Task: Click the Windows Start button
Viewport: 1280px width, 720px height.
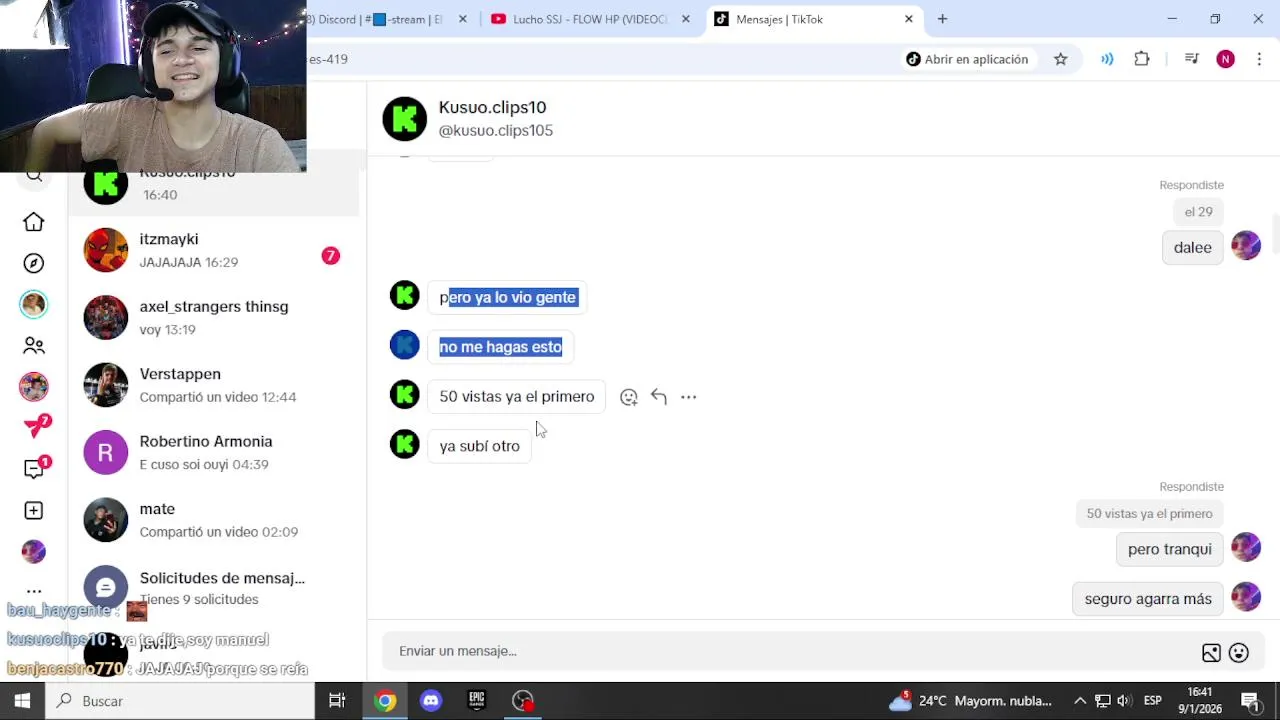Action: (x=22, y=701)
